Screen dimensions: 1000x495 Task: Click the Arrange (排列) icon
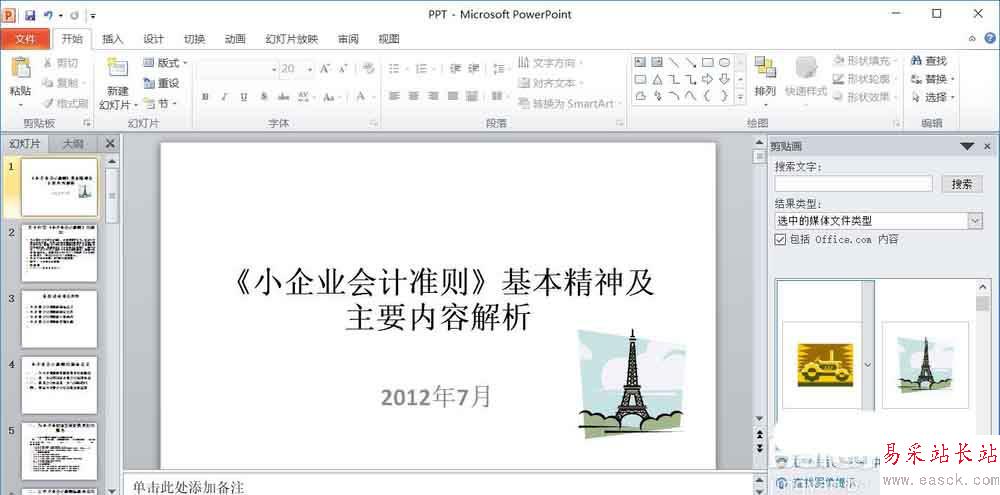click(765, 68)
